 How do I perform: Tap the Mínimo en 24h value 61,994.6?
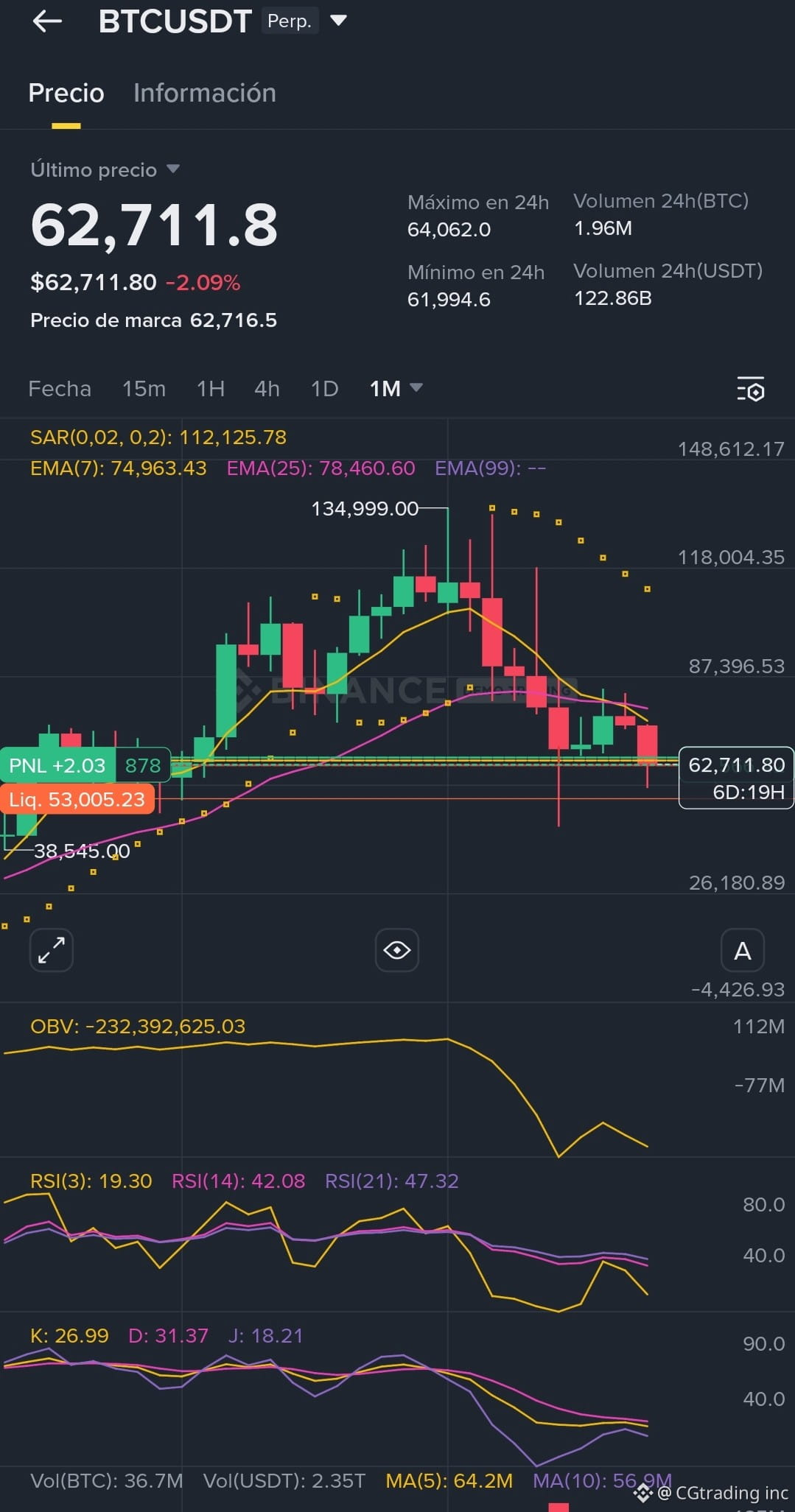449,300
